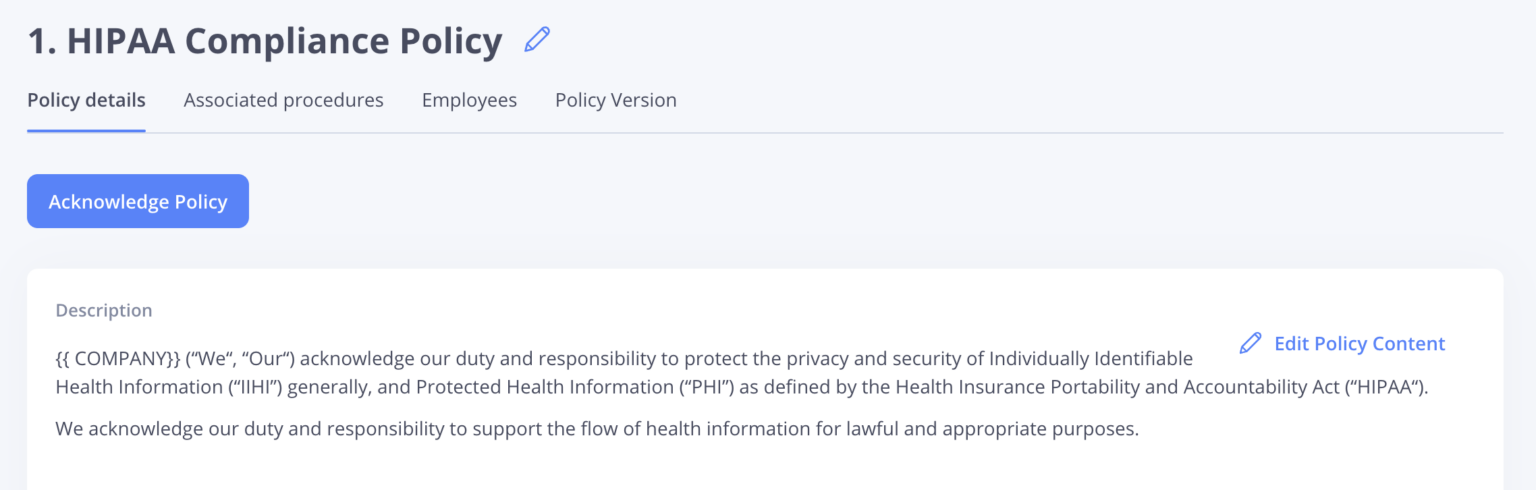The image size is (1536, 490).
Task: Click the pencil icon before Edit Policy Content
Action: [1250, 343]
